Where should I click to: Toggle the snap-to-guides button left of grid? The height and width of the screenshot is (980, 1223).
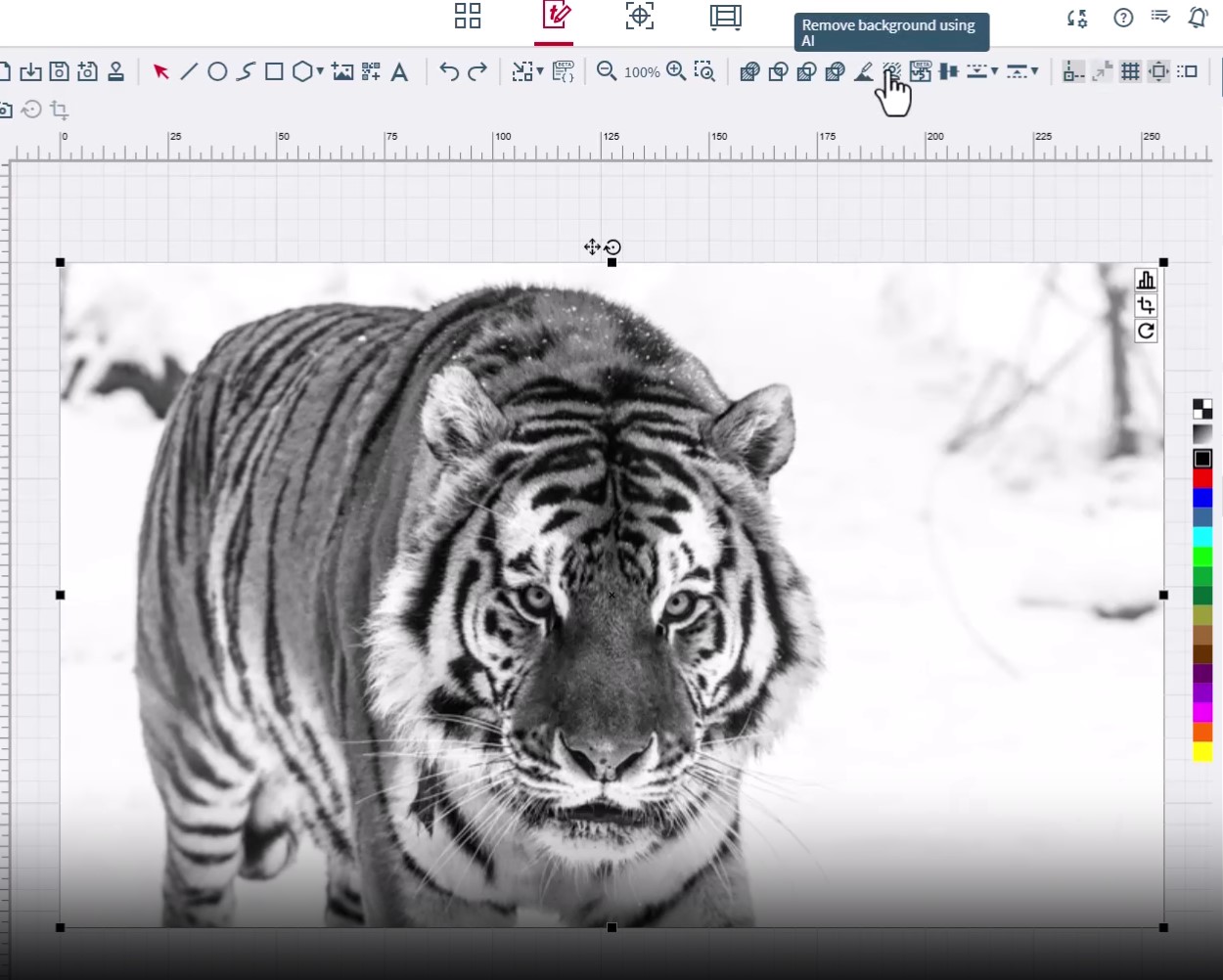pyautogui.click(x=1103, y=71)
